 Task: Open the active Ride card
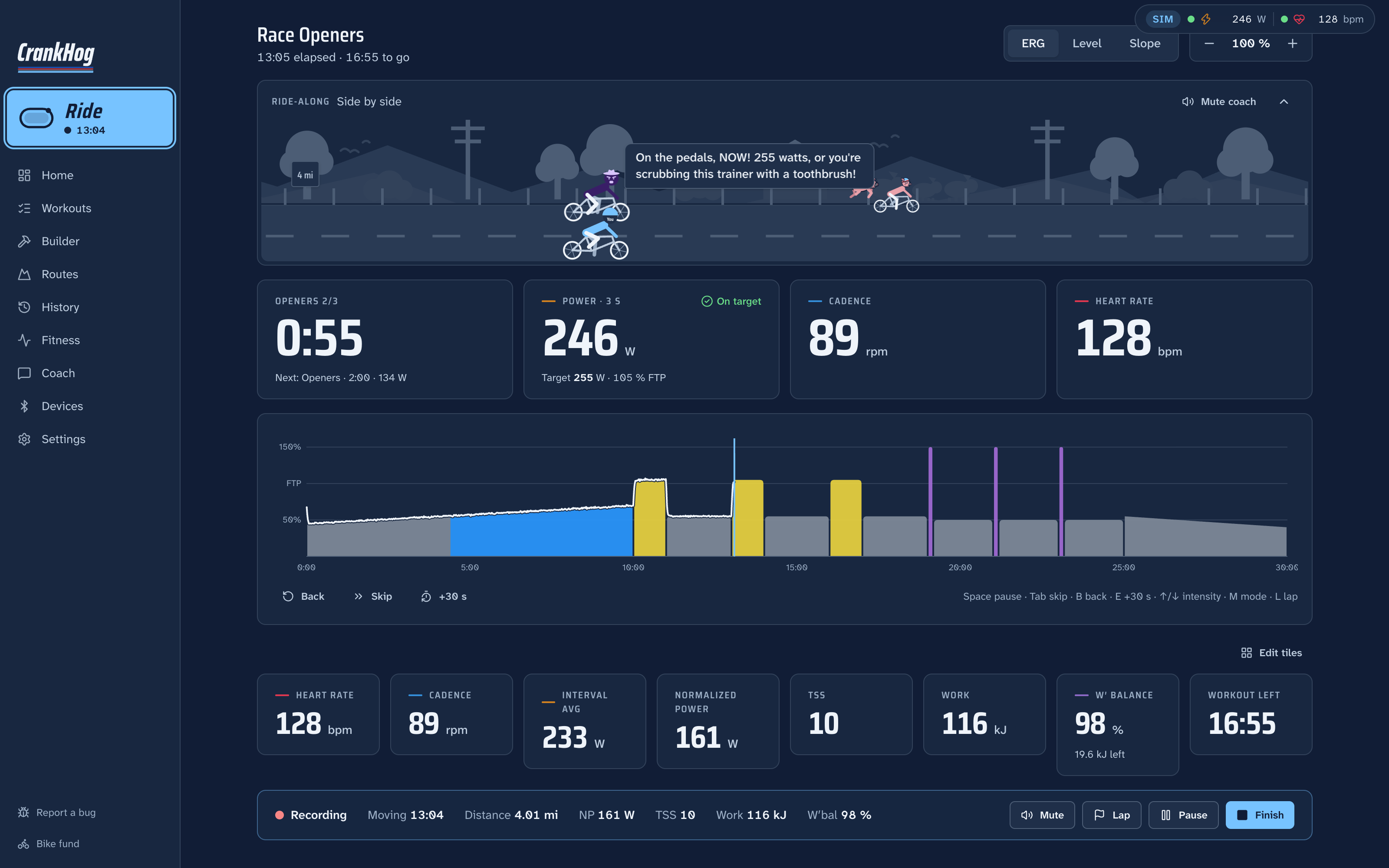pyautogui.click(x=90, y=118)
